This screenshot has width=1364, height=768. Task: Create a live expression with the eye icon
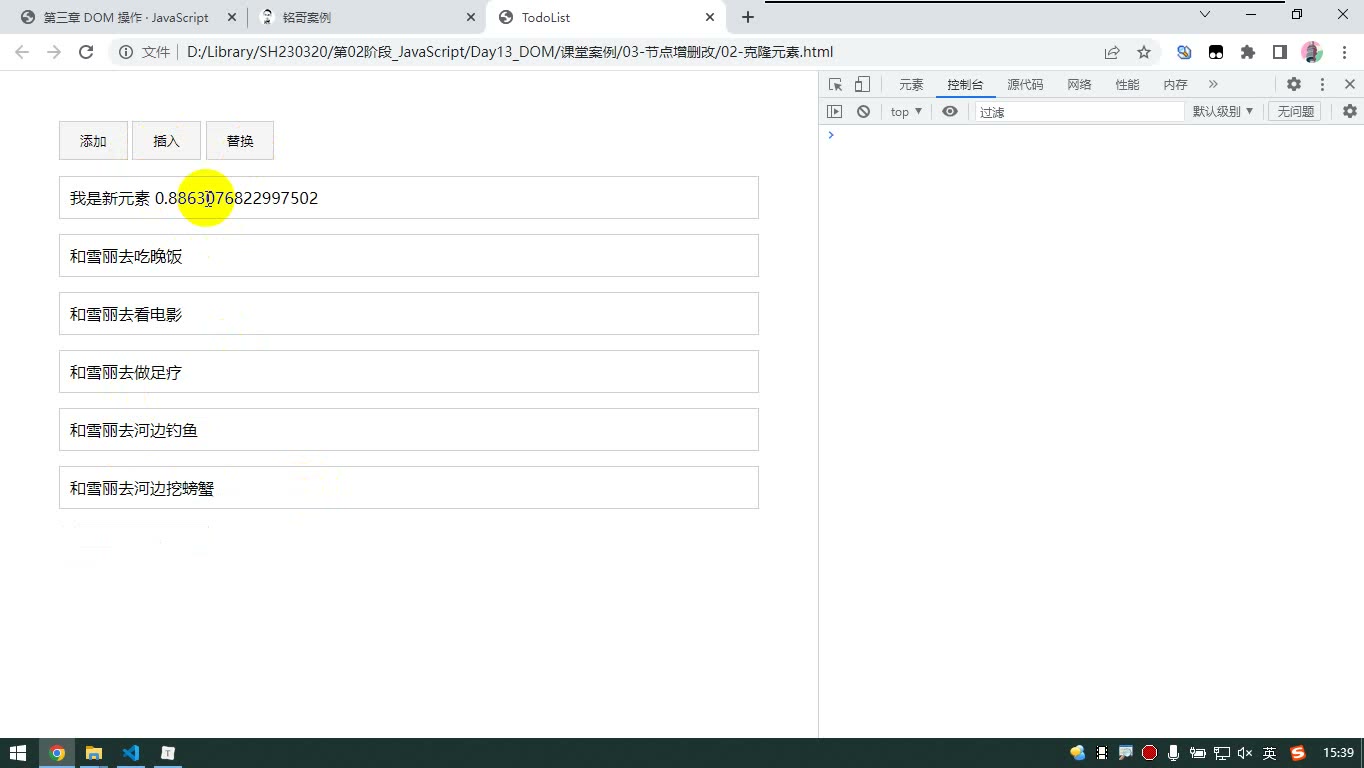click(950, 112)
